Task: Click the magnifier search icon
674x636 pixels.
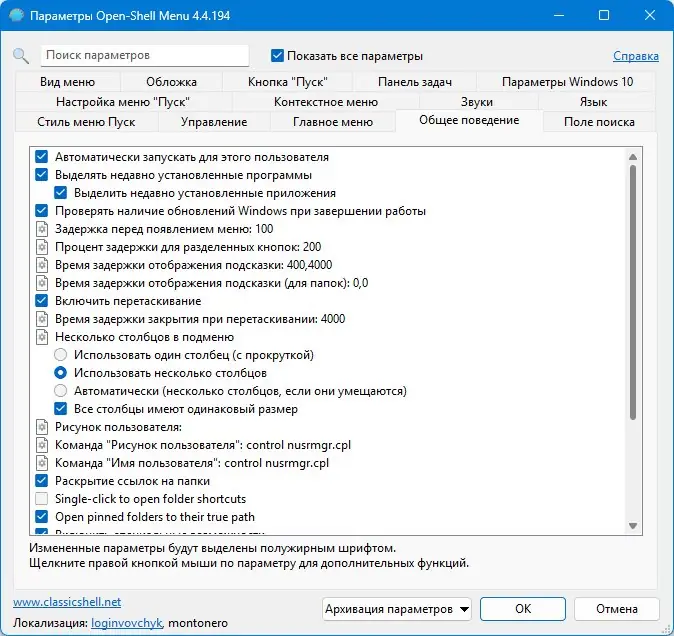Action: [x=21, y=56]
